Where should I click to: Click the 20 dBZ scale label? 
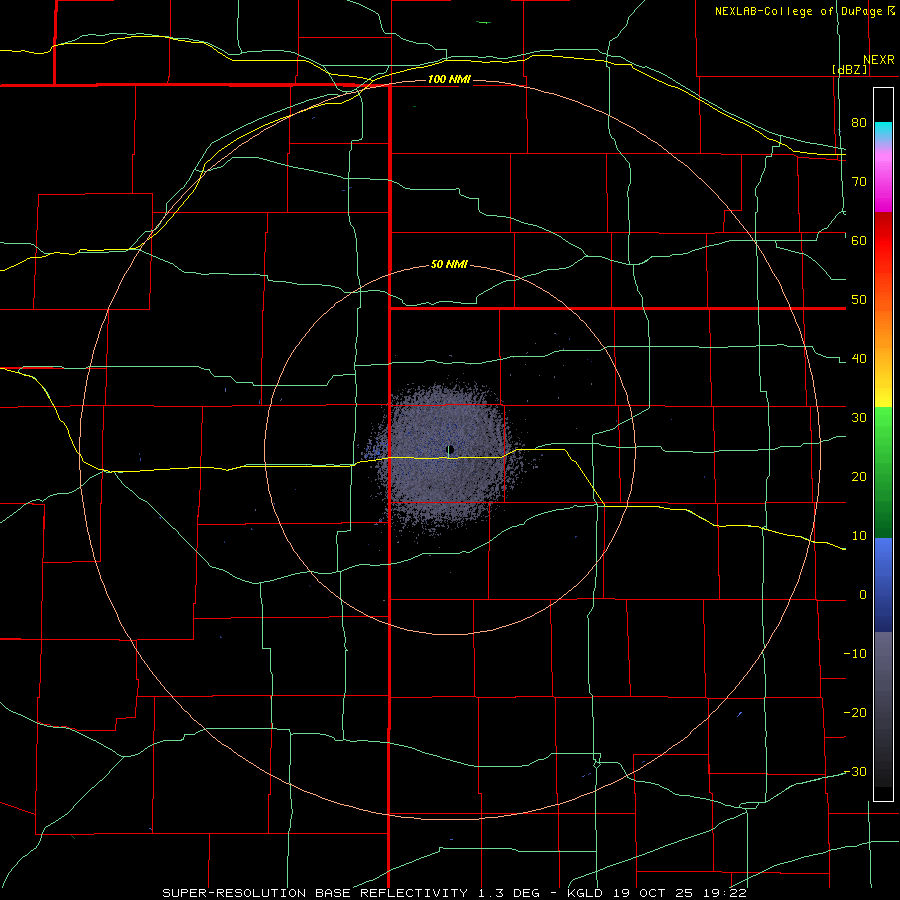pos(859,477)
